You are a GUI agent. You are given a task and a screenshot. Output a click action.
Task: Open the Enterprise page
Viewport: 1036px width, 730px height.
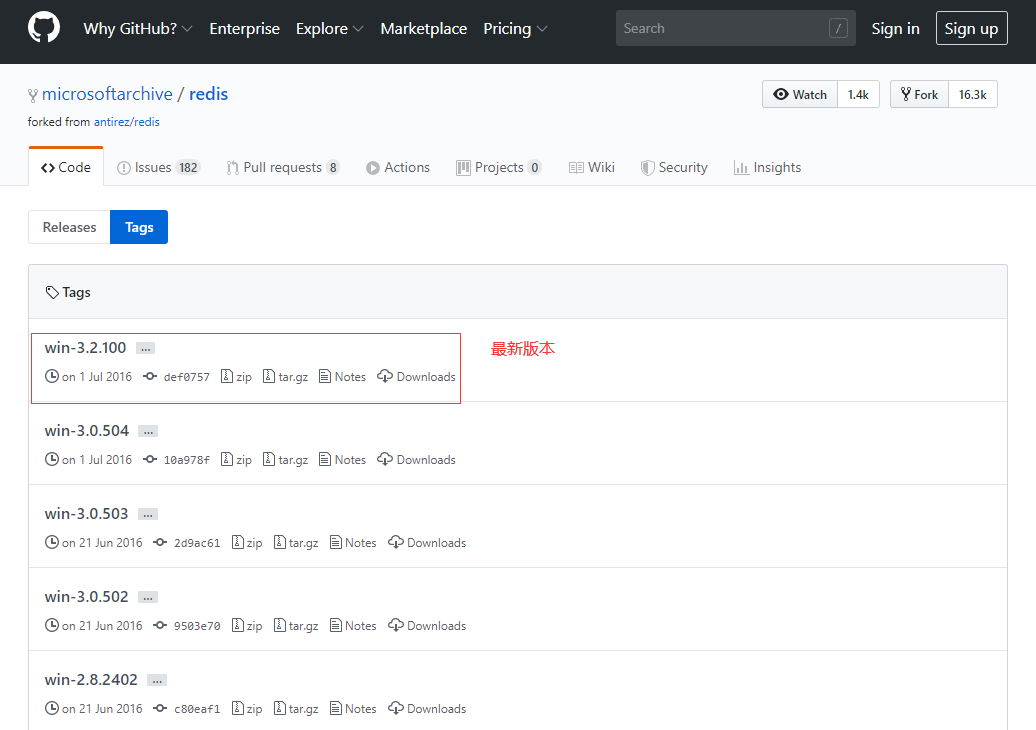(244, 28)
